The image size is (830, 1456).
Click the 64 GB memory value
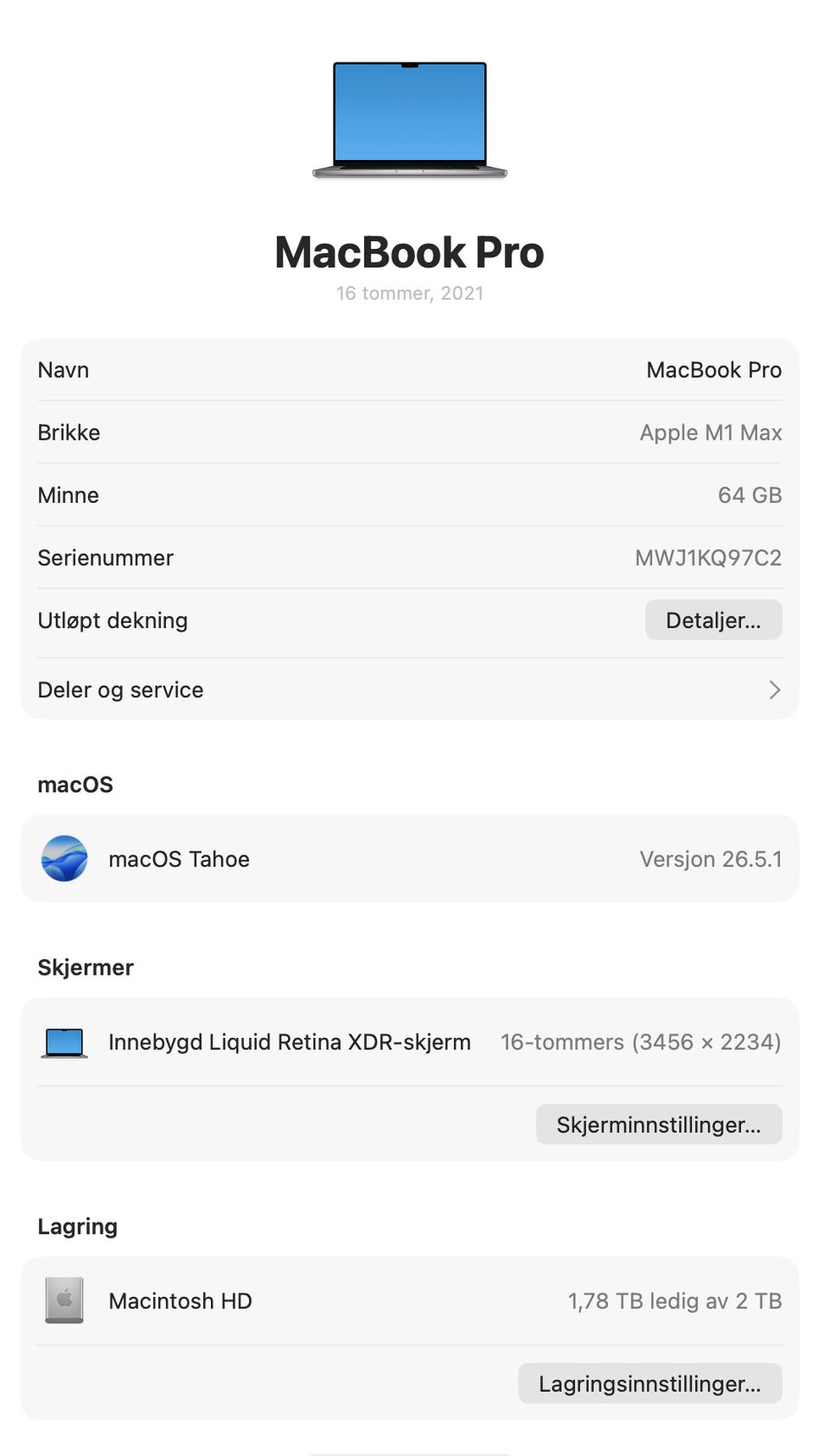click(750, 495)
